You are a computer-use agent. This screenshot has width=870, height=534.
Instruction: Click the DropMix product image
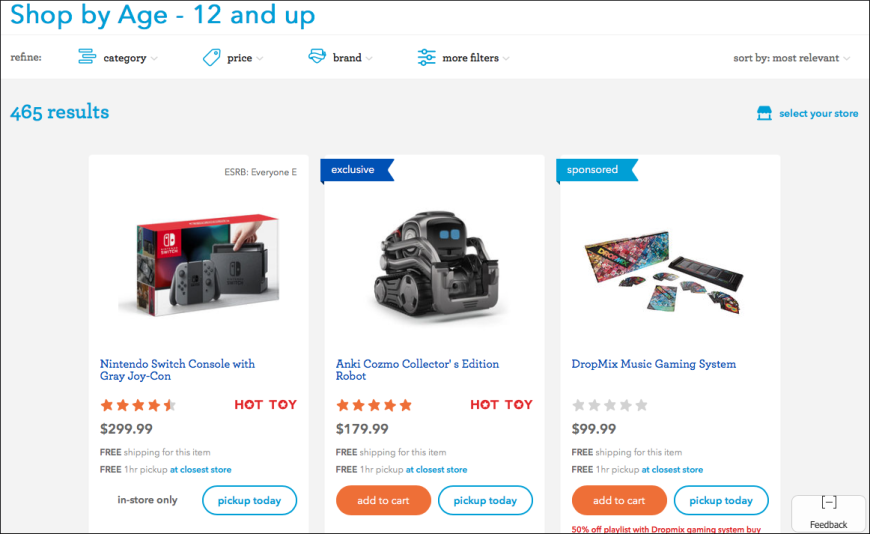coord(664,271)
